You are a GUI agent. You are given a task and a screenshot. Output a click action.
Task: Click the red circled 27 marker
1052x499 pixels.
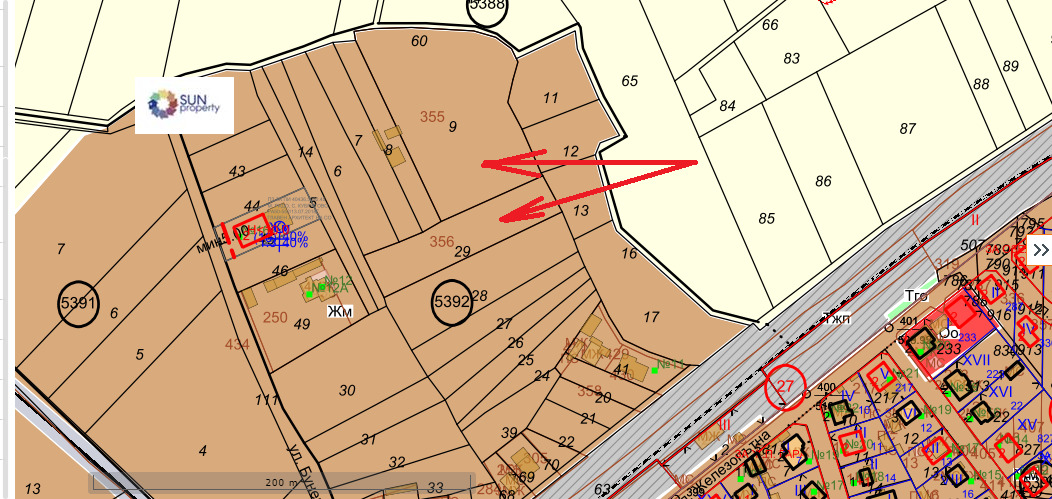pyautogui.click(x=783, y=388)
